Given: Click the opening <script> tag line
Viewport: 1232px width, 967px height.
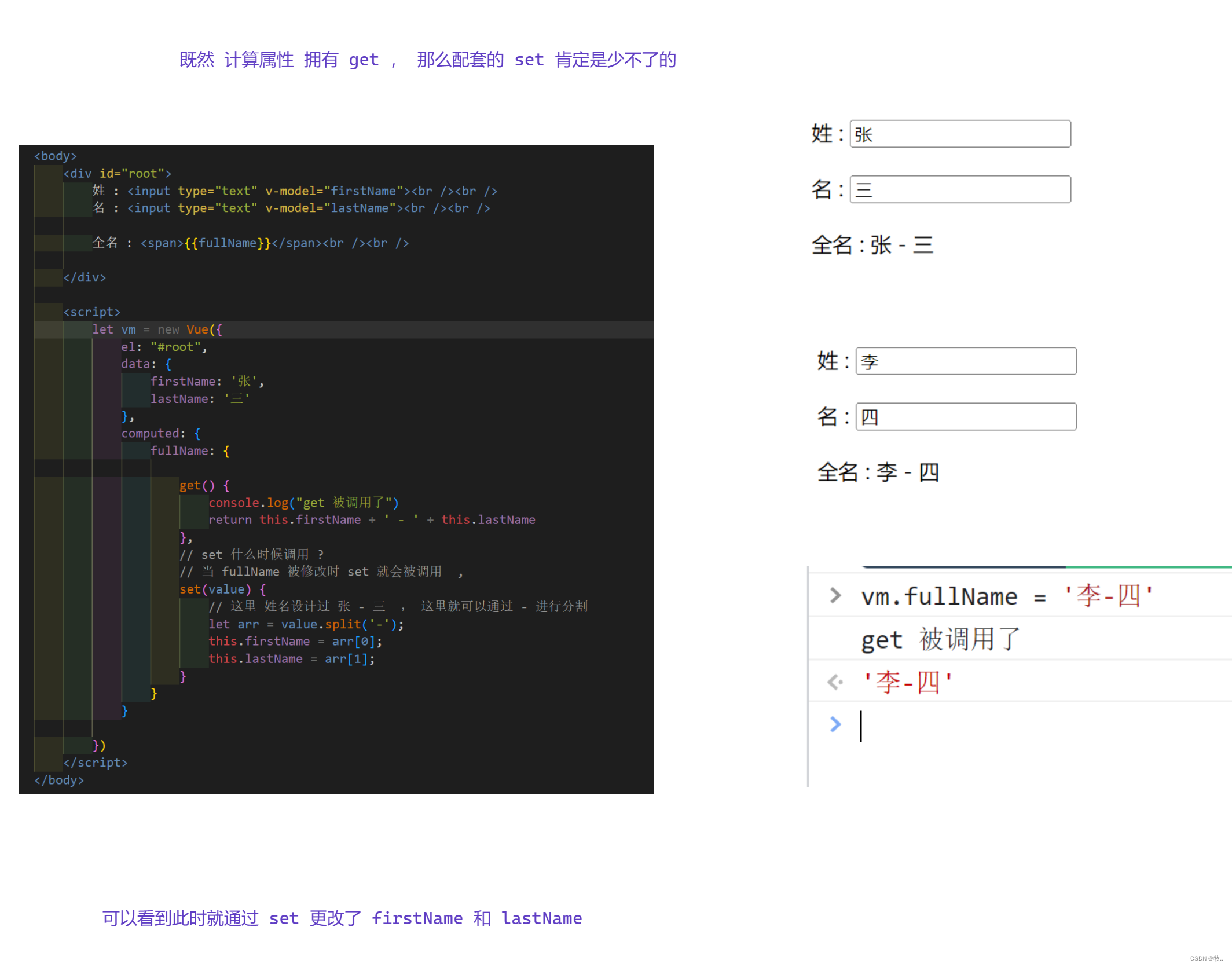Looking at the screenshot, I should [92, 312].
